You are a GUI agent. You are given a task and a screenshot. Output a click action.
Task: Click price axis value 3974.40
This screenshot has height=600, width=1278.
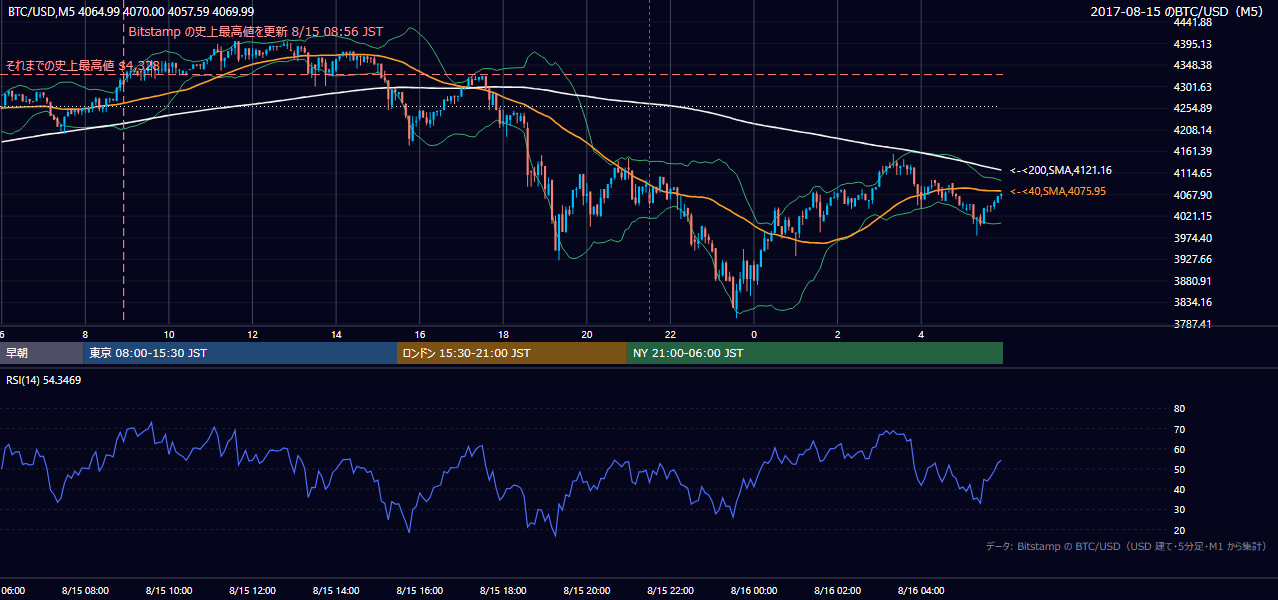click(1193, 238)
